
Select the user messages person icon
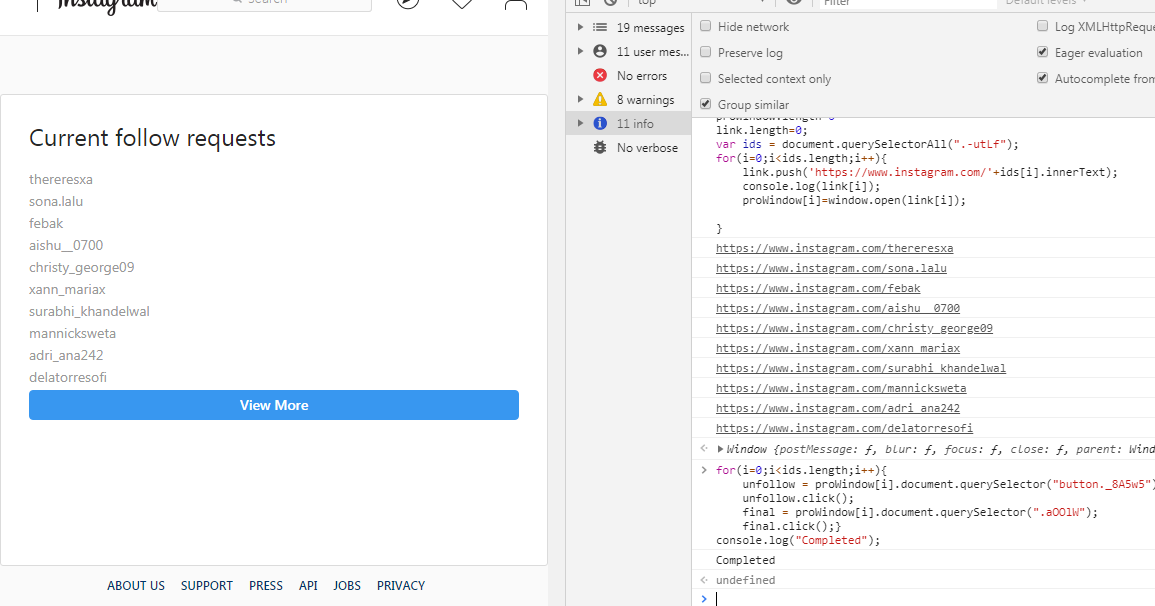(600, 52)
